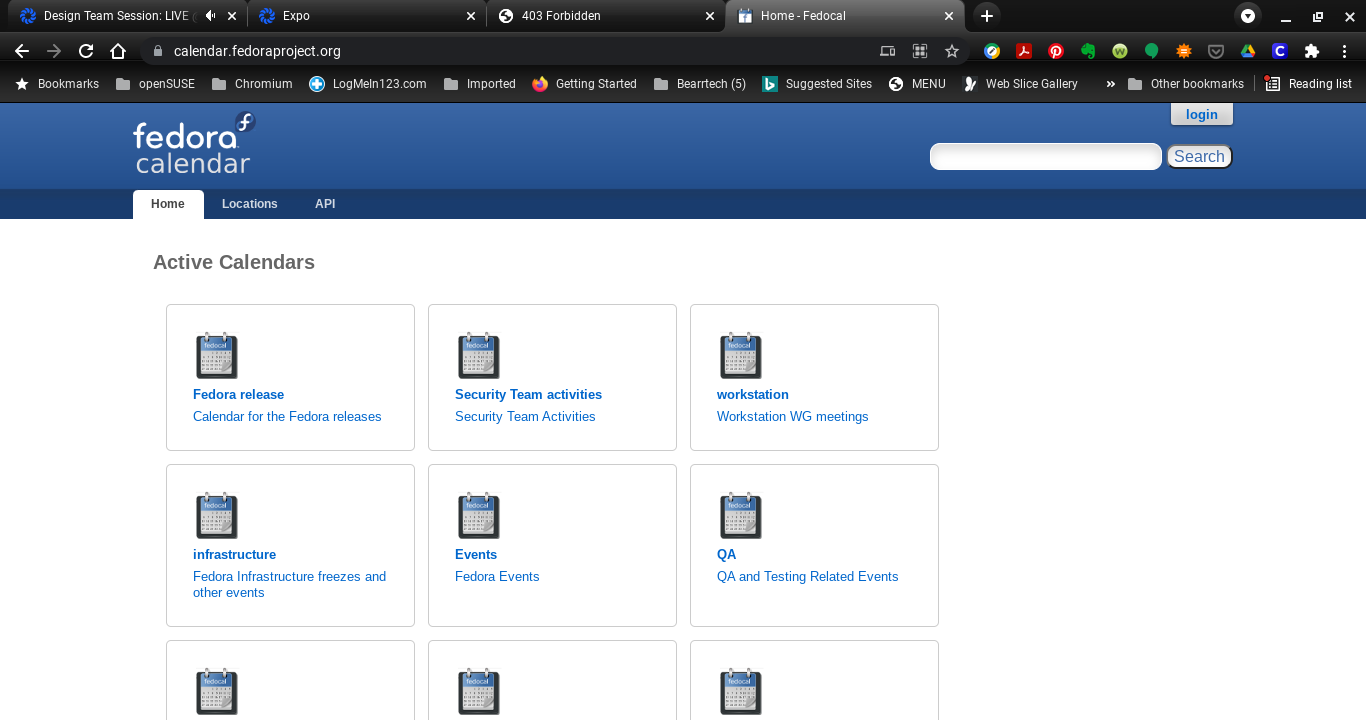Click the Workstation WG meetings description link

(x=793, y=417)
